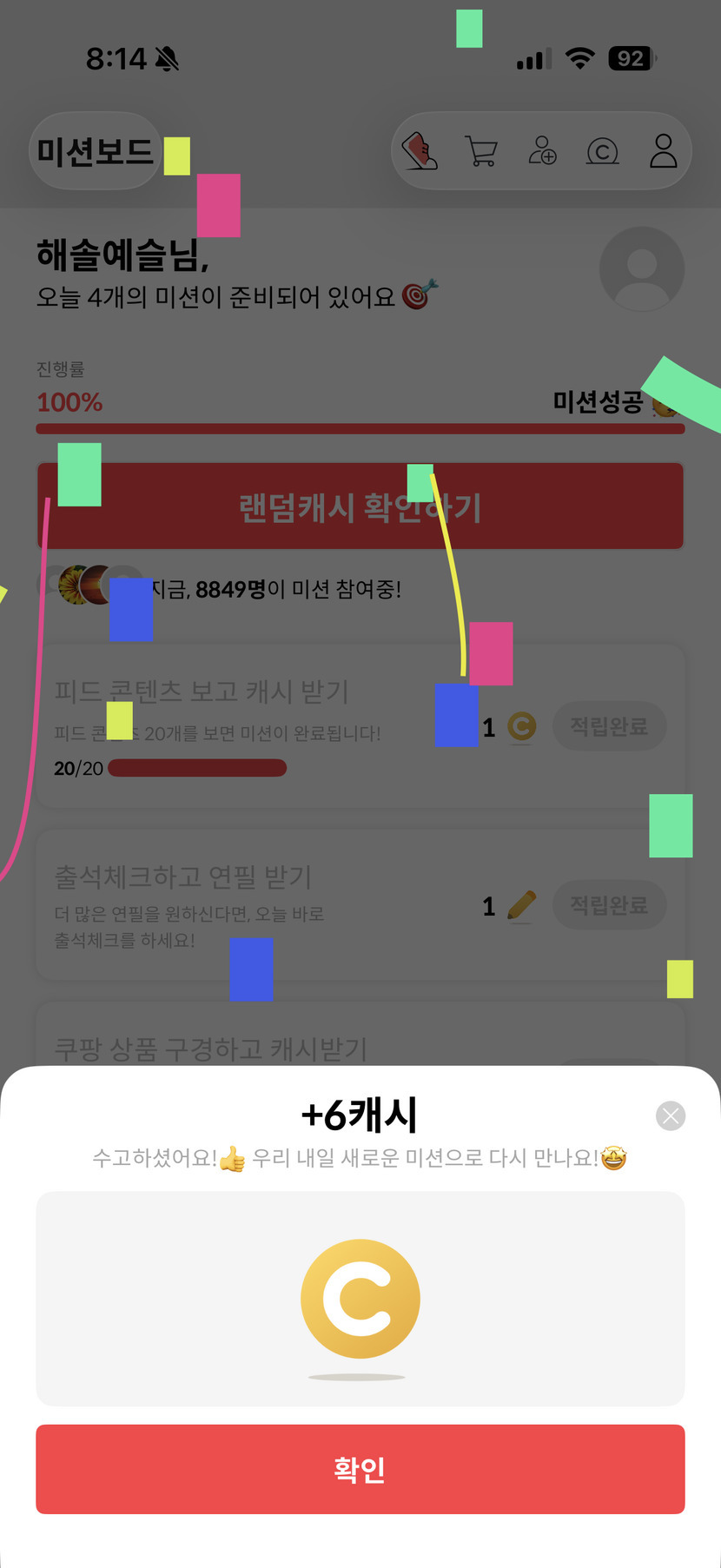
Task: Tap the large gold cash coin
Action: click(x=360, y=1299)
